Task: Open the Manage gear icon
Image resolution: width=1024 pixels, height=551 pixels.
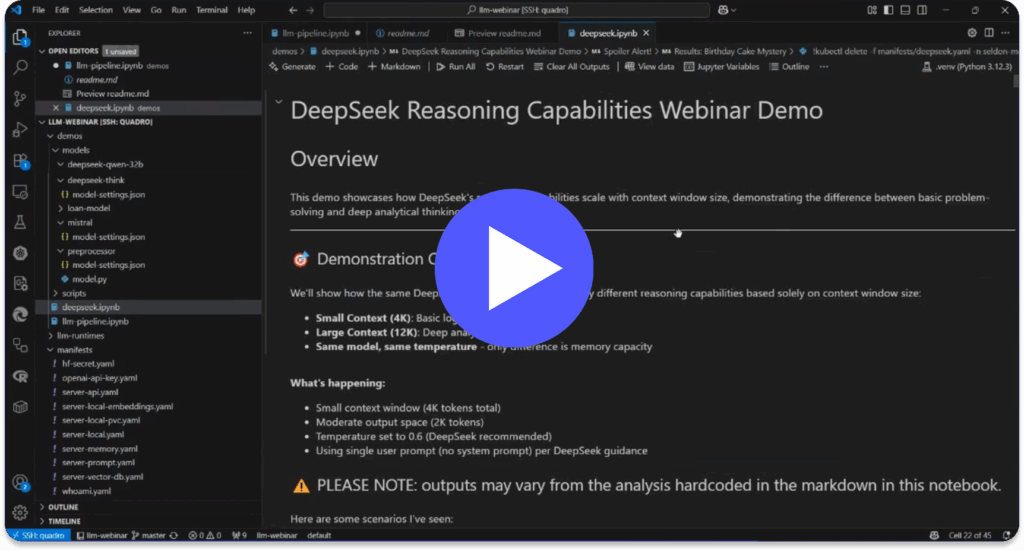Action: tap(20, 513)
